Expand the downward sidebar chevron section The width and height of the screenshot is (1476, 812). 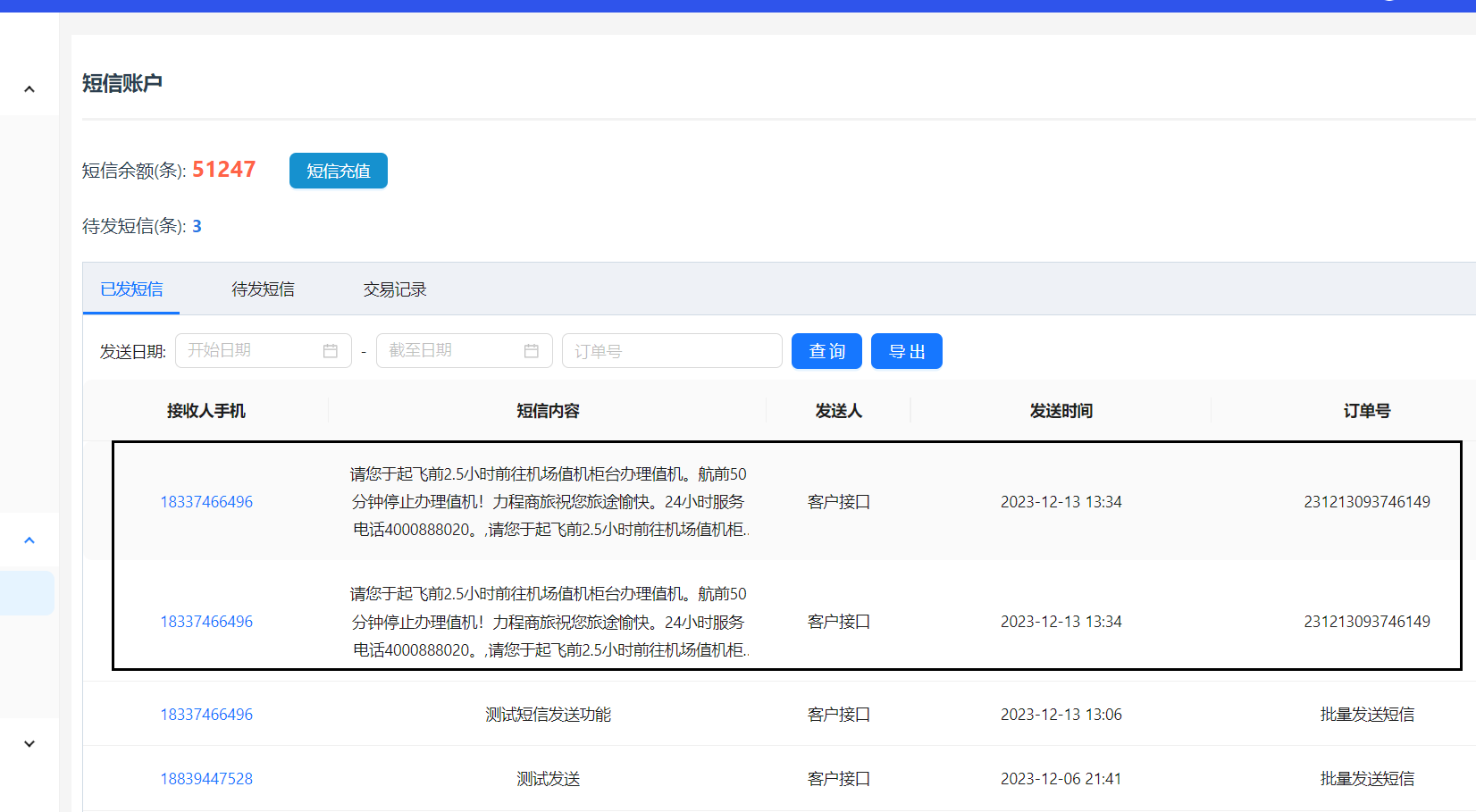(x=29, y=744)
